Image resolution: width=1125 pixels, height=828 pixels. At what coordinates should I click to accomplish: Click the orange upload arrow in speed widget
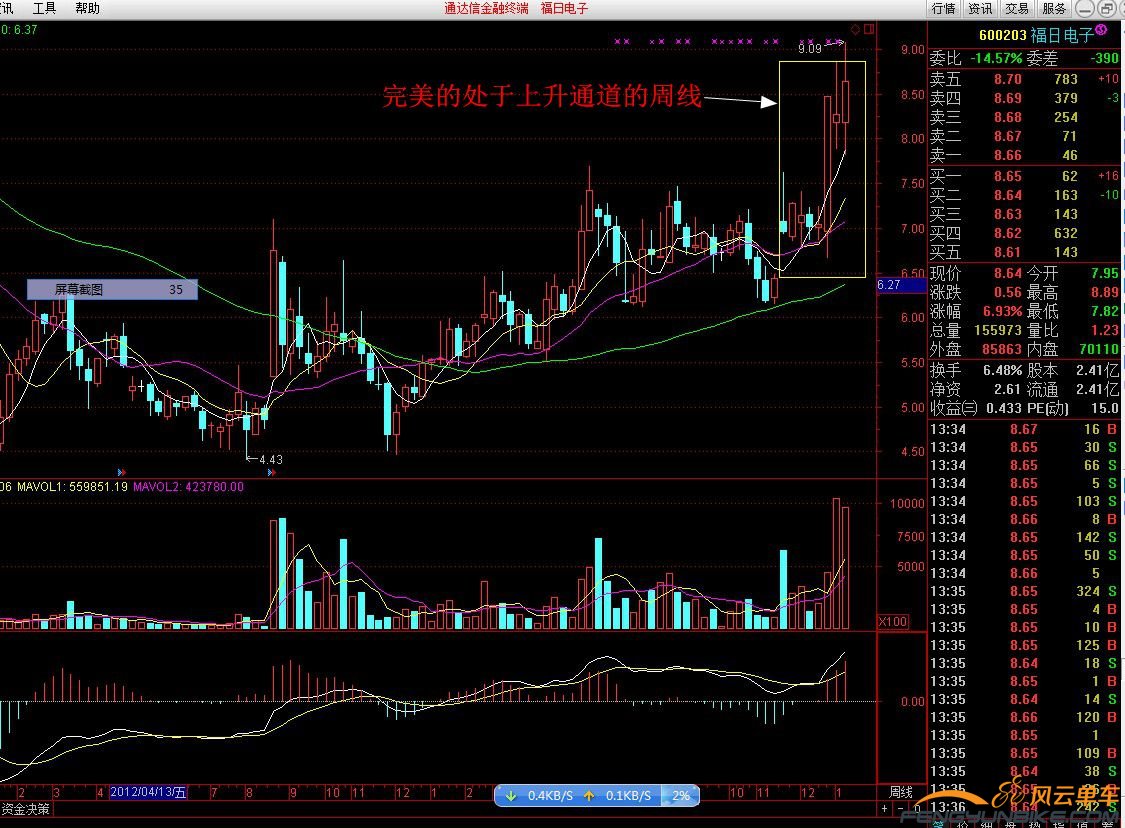(589, 796)
